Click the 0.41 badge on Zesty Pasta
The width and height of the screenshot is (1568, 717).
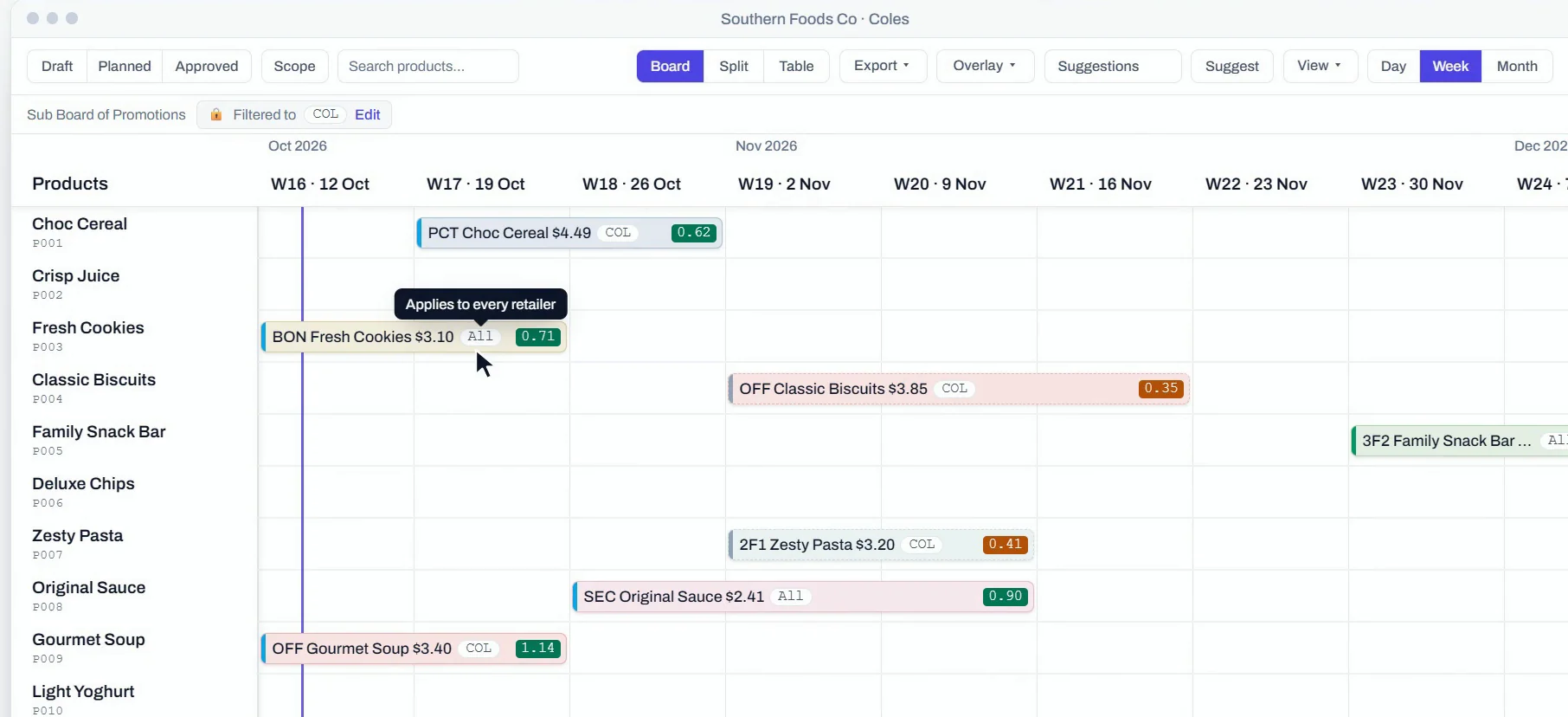pos(1006,545)
